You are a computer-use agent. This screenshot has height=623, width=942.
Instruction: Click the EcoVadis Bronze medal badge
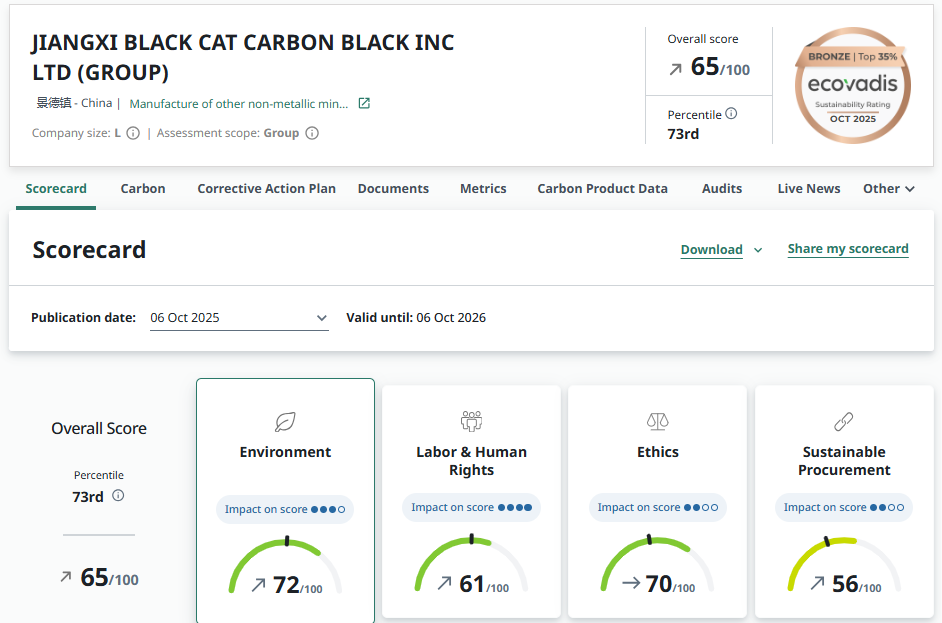(x=853, y=86)
